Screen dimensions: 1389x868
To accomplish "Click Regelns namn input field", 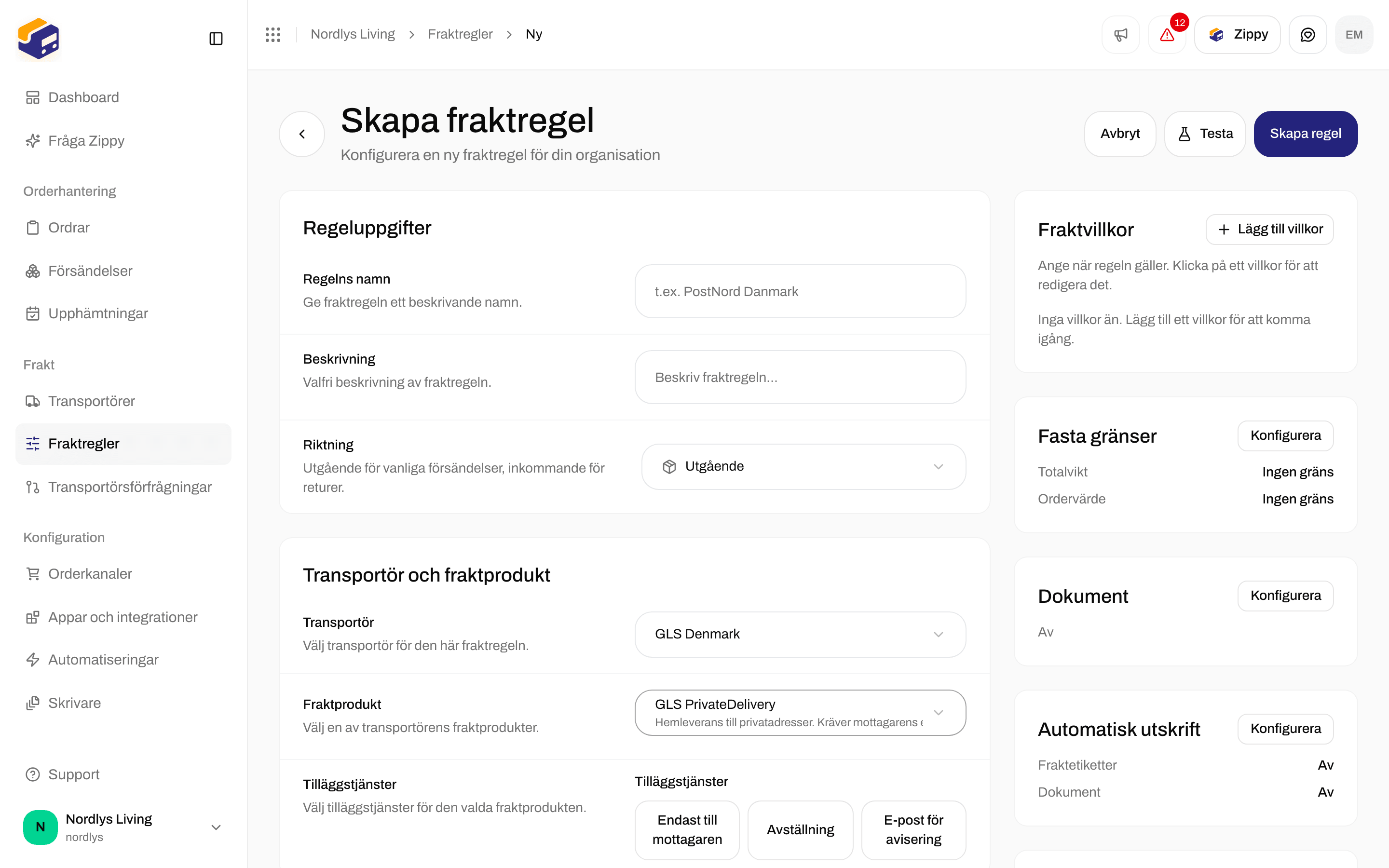I will click(800, 292).
